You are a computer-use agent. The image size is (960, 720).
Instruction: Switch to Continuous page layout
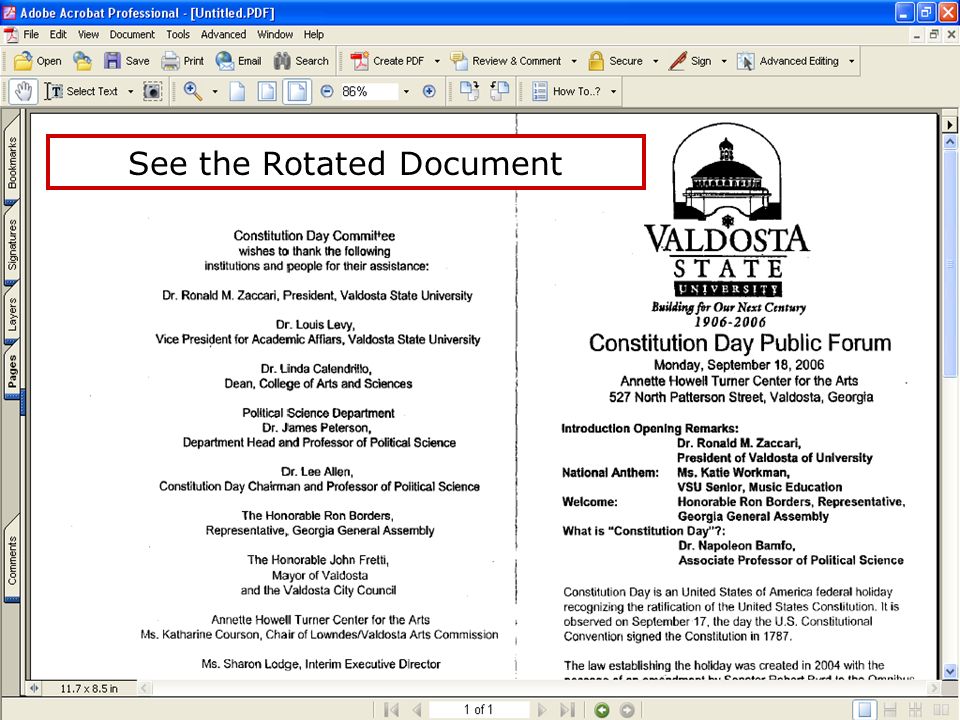(890, 710)
